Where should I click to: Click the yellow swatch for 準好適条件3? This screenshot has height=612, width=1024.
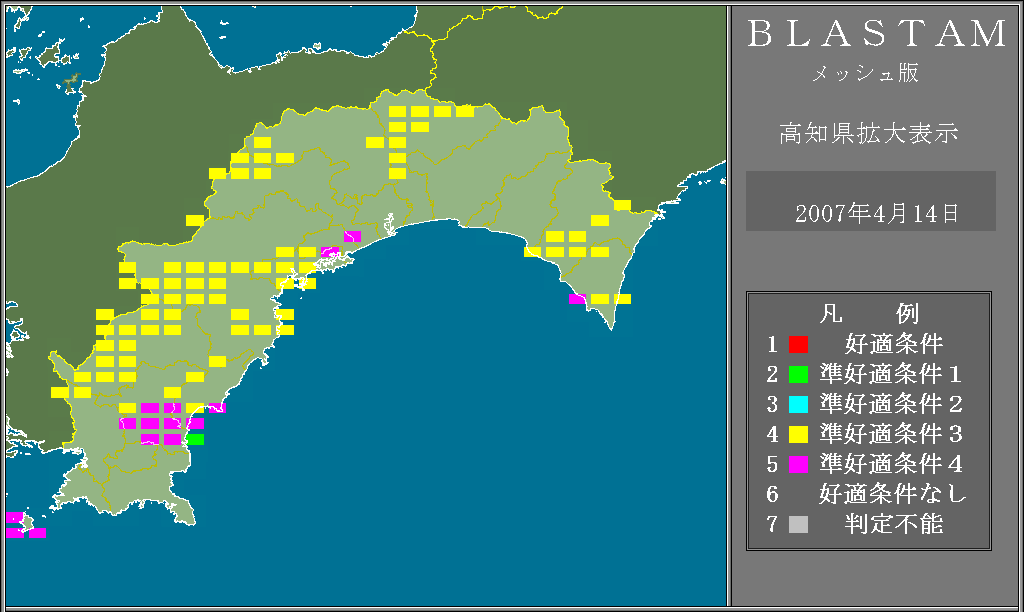tap(798, 434)
